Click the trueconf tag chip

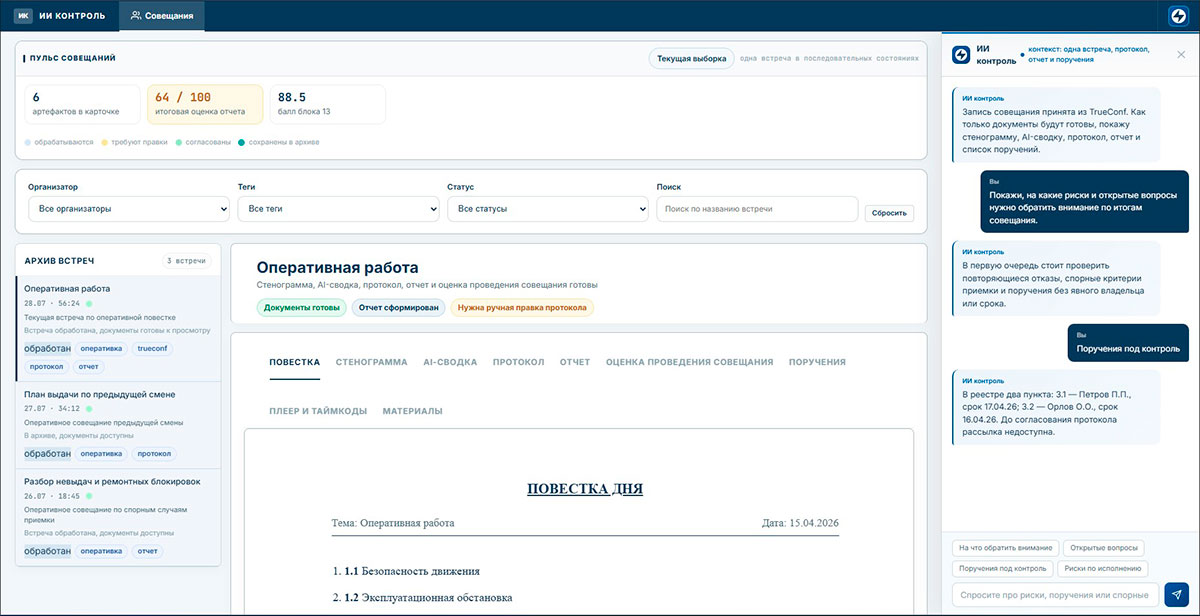point(153,349)
